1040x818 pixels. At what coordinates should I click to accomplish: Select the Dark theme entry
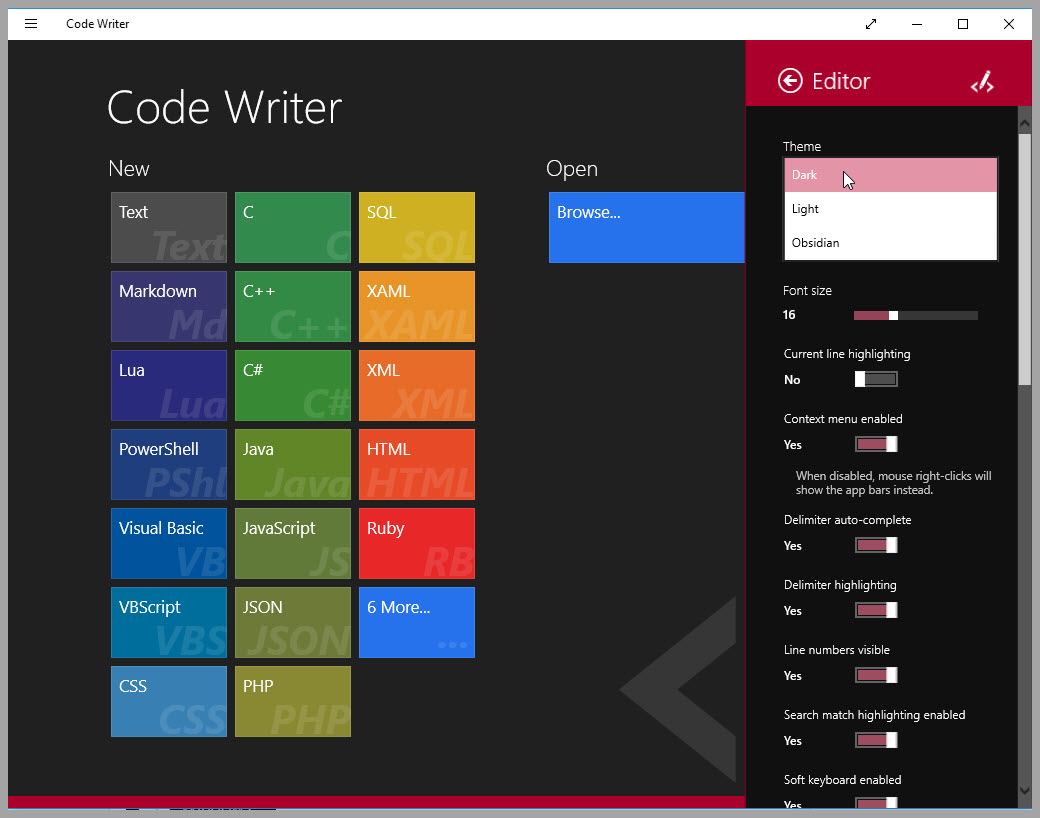pyautogui.click(x=890, y=174)
